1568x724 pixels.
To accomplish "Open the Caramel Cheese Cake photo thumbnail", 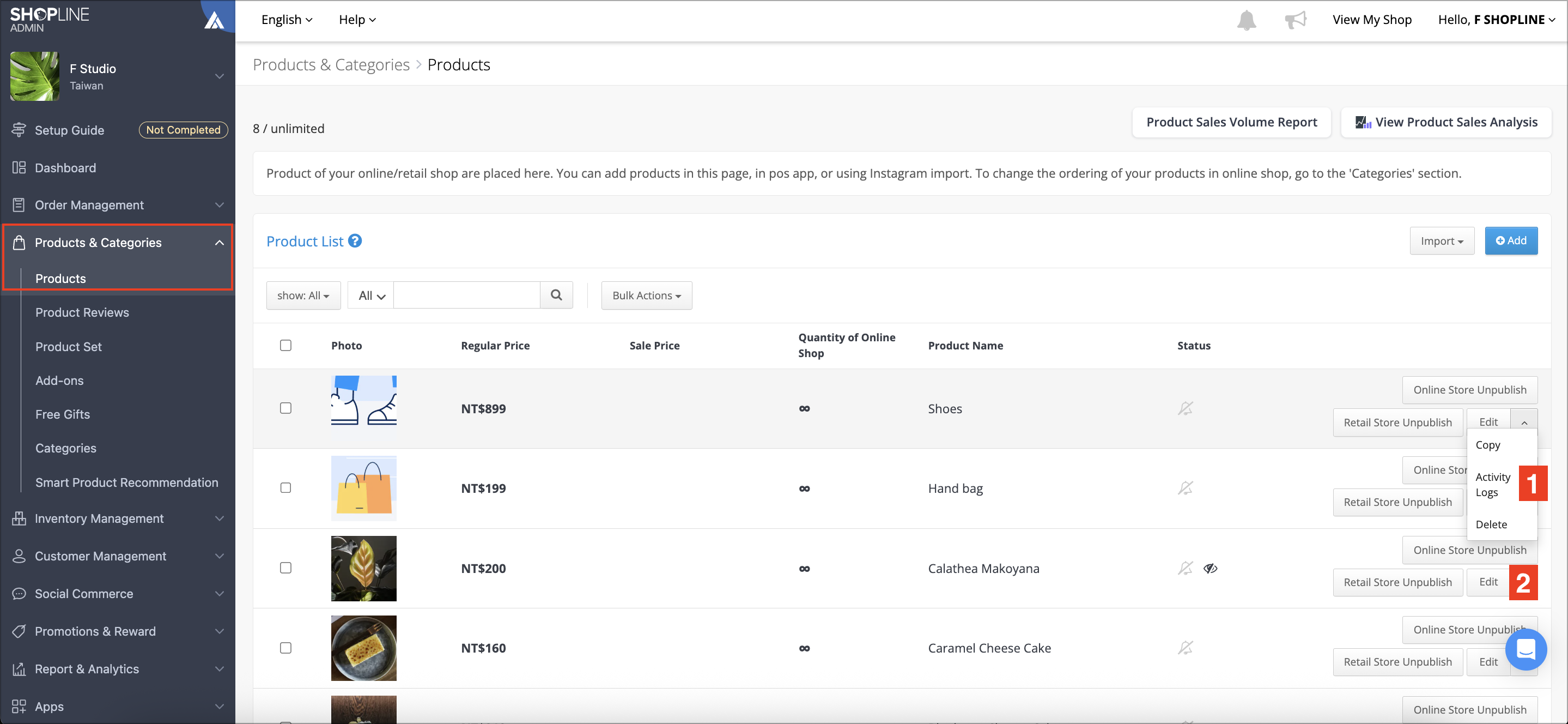I will (363, 648).
